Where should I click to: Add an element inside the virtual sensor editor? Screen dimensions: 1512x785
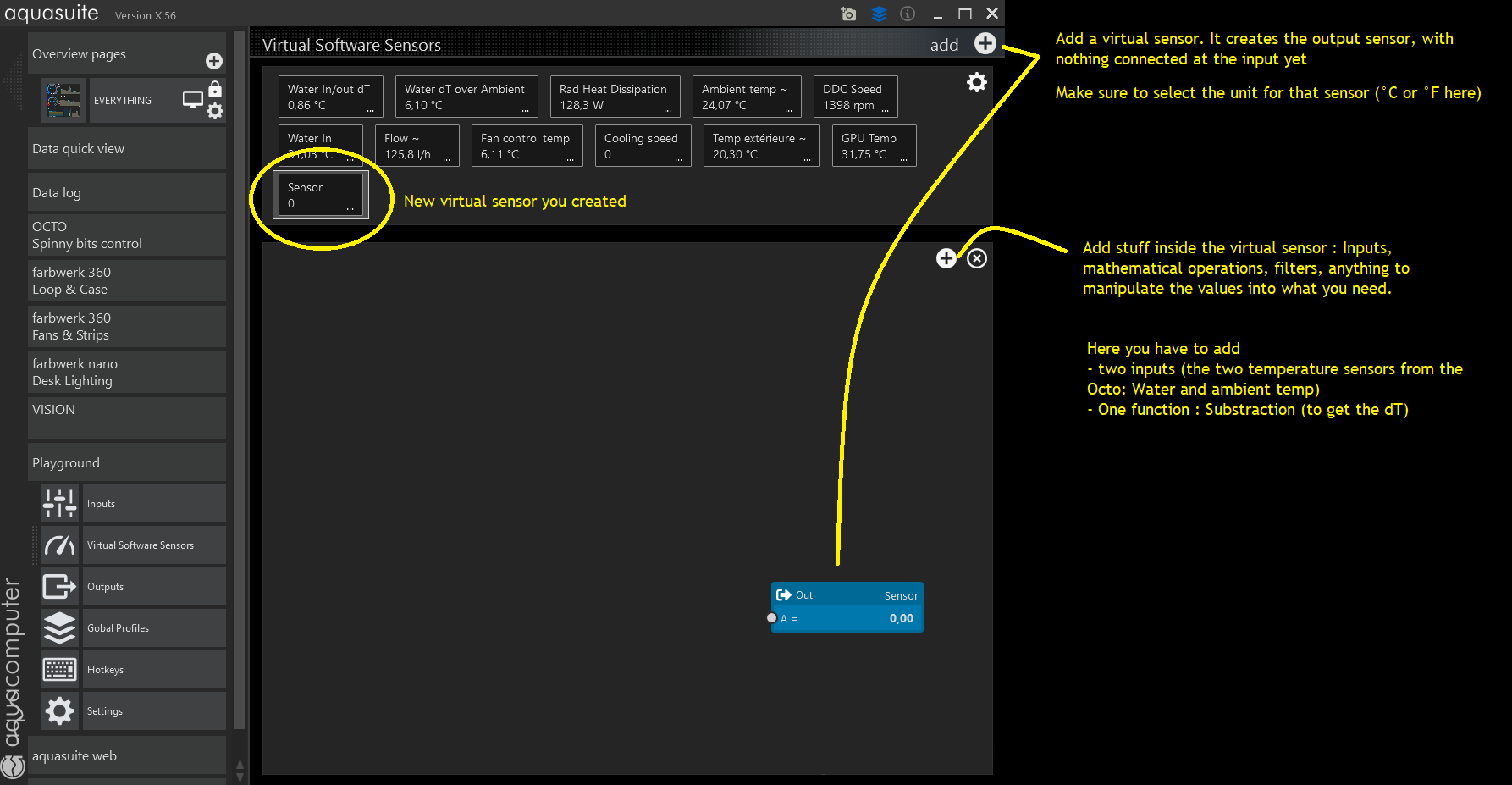(x=946, y=258)
